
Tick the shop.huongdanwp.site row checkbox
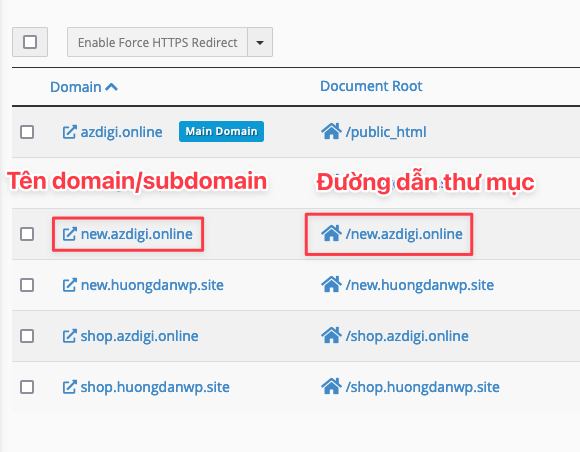27,387
